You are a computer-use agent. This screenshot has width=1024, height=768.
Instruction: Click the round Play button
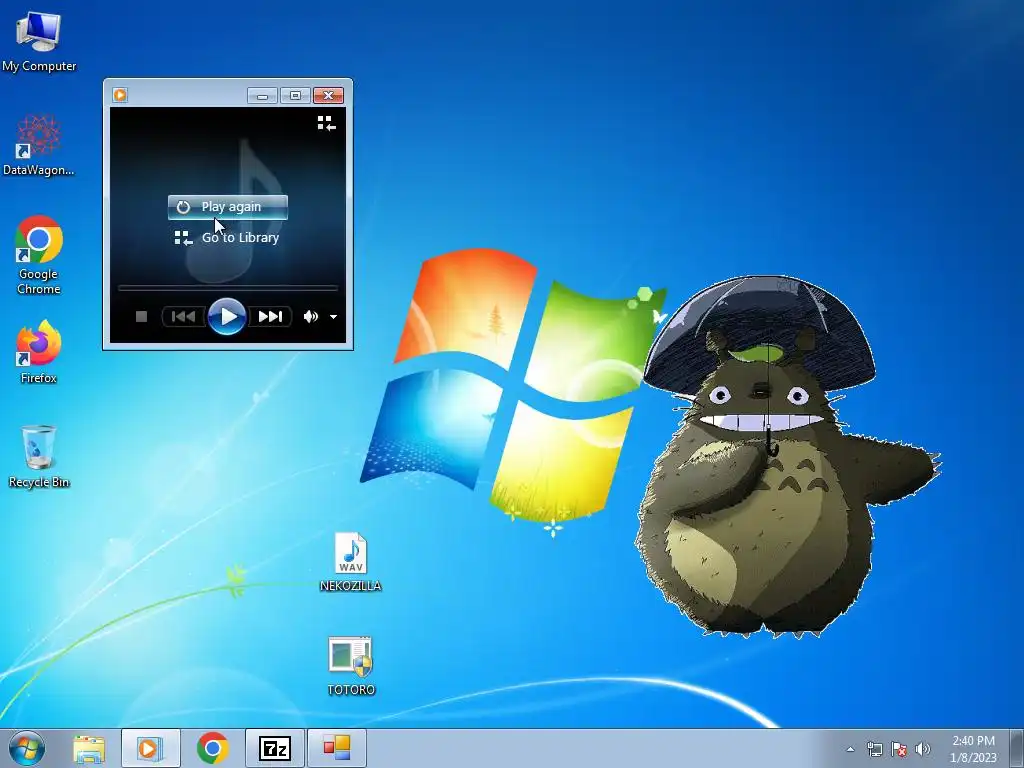coord(227,317)
